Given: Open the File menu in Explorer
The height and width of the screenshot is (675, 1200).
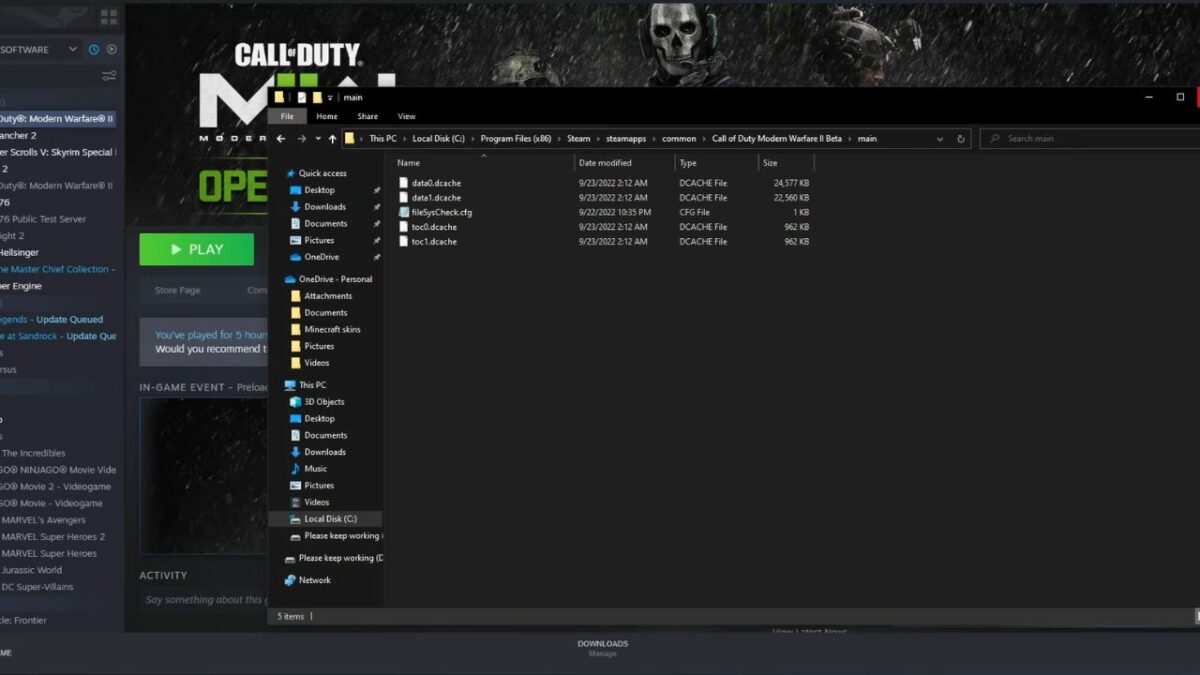Looking at the screenshot, I should pos(287,115).
